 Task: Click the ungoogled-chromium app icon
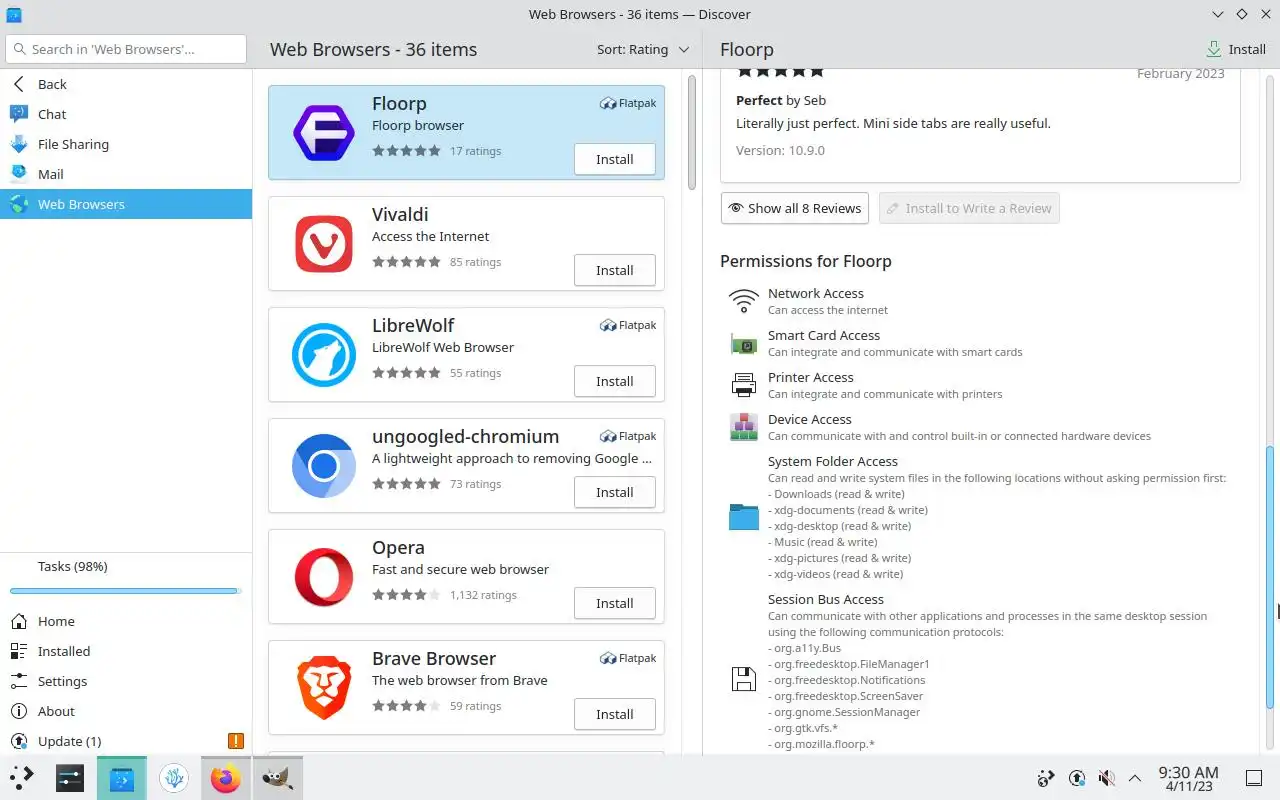[x=323, y=466]
